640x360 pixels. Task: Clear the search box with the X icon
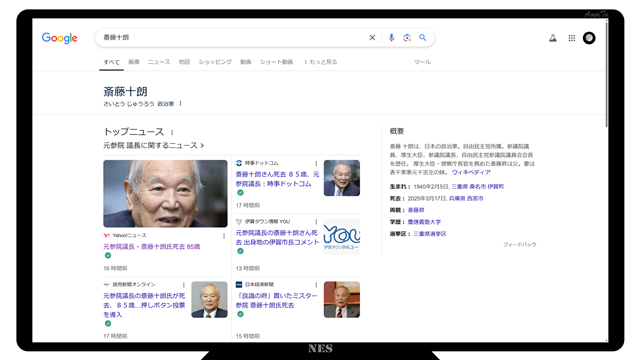click(x=372, y=38)
